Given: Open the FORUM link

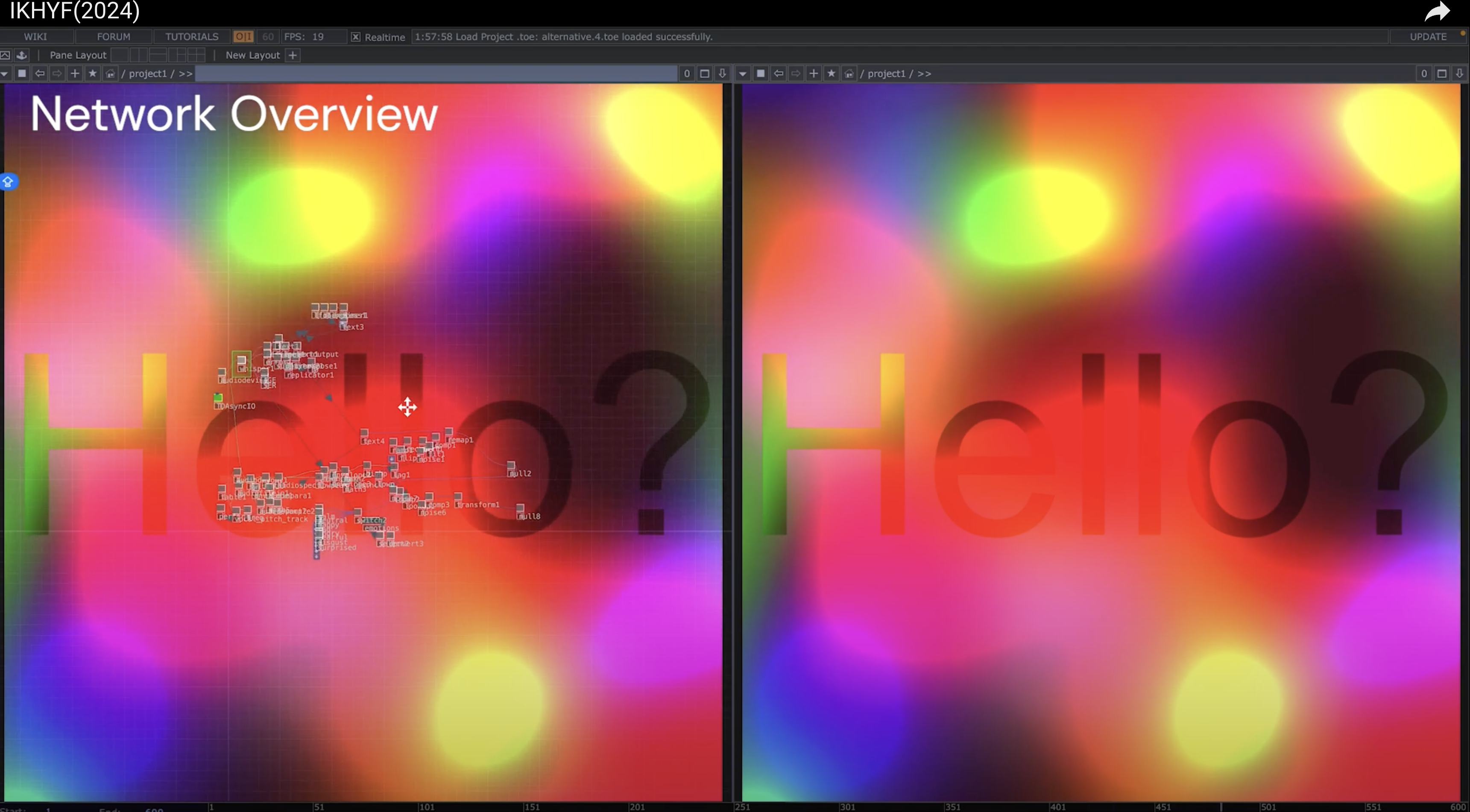Looking at the screenshot, I should pyautogui.click(x=114, y=37).
